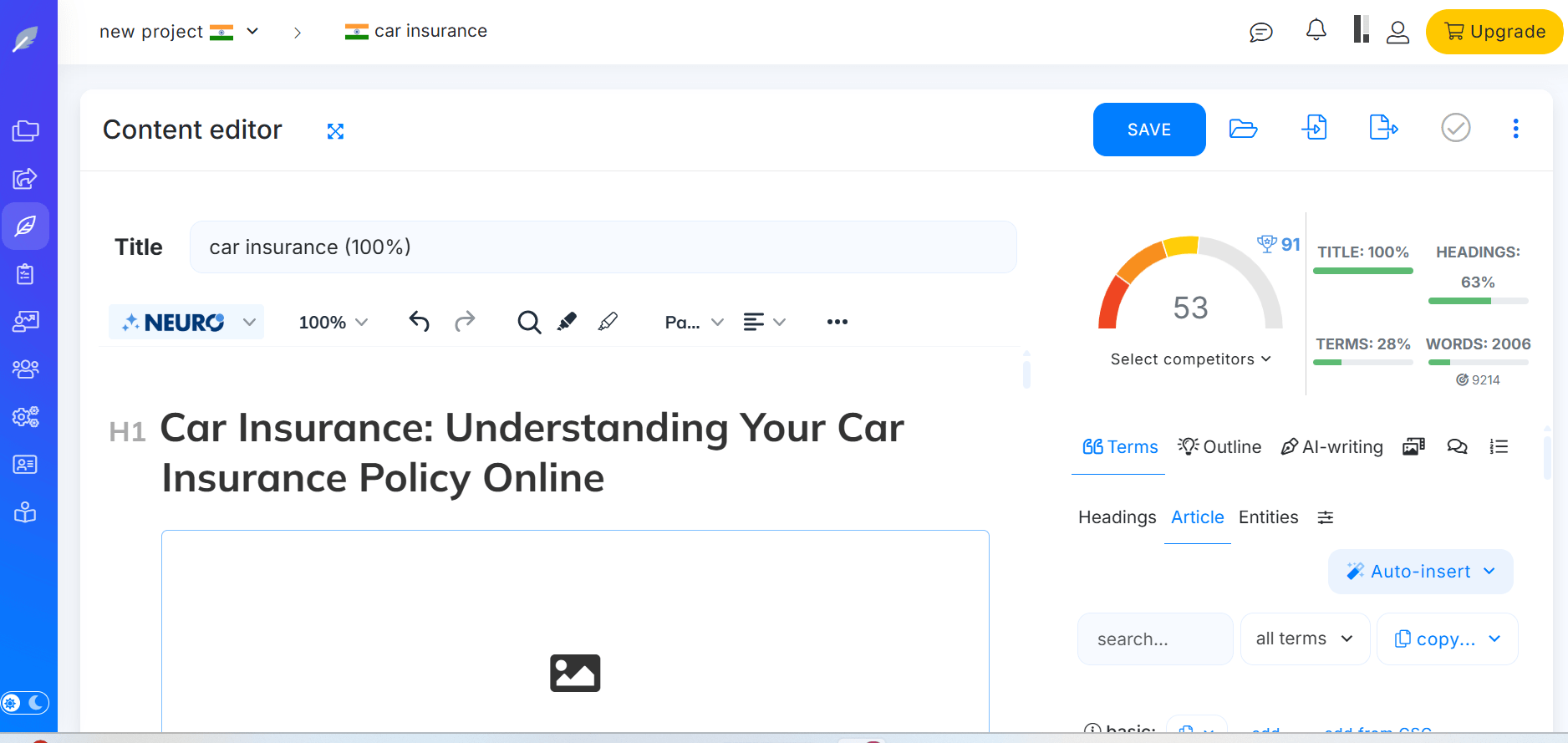Toggle the dark mode switch
1568x743 pixels.
coord(25,703)
